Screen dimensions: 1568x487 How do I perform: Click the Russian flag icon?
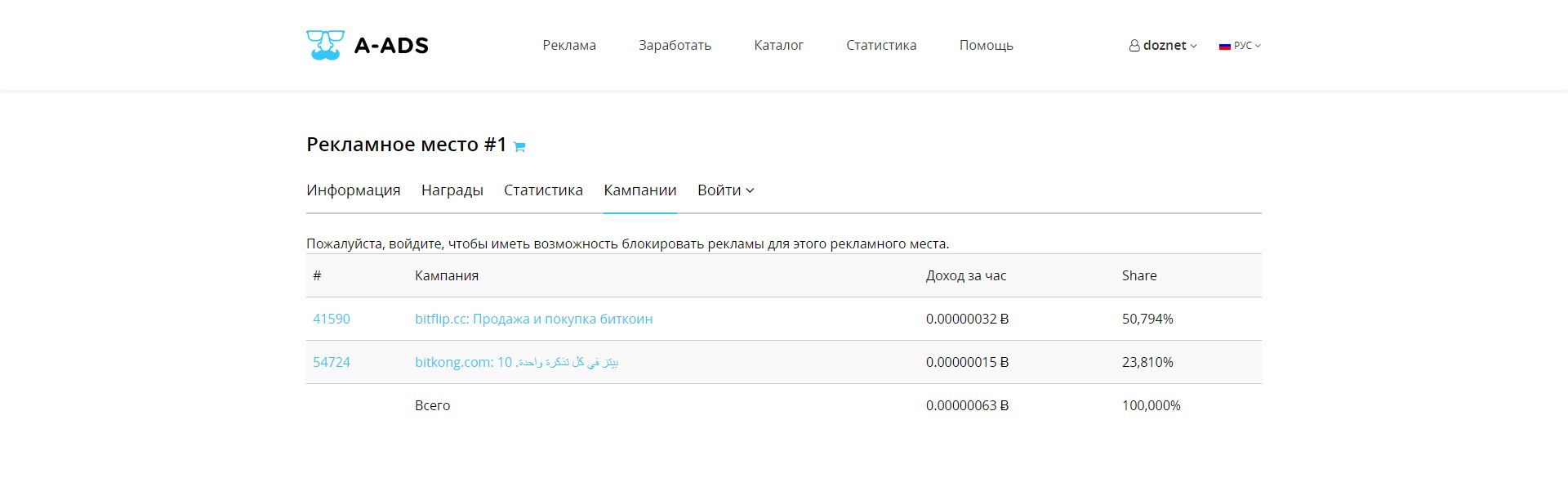[1225, 46]
